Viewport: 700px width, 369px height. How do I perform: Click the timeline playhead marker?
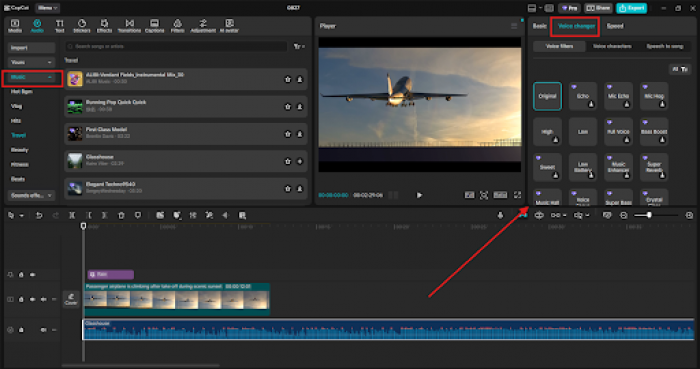[x=83, y=226]
